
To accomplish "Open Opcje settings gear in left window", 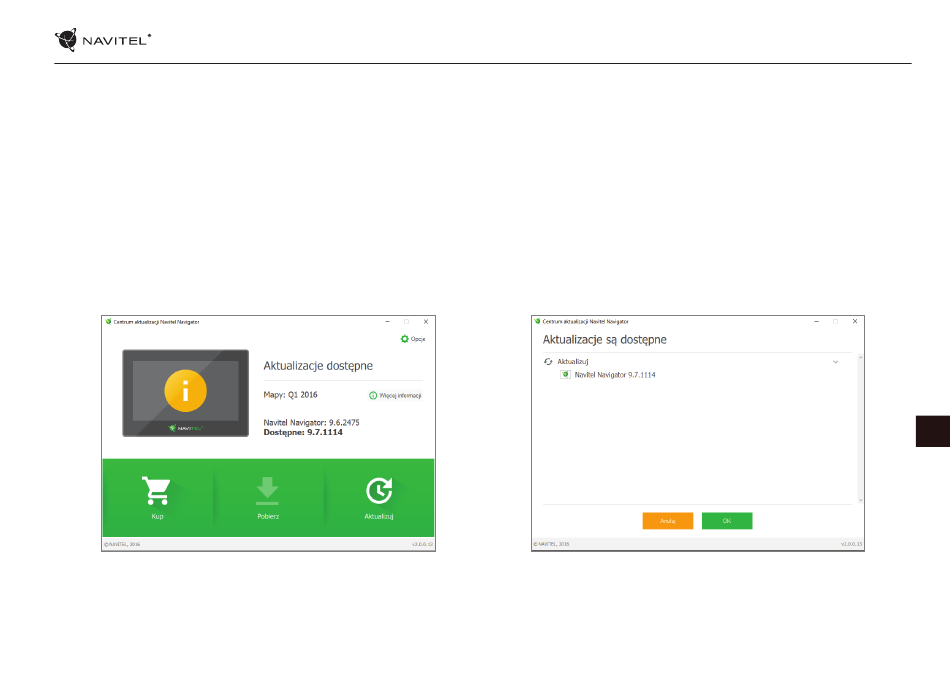I will pyautogui.click(x=413, y=339).
